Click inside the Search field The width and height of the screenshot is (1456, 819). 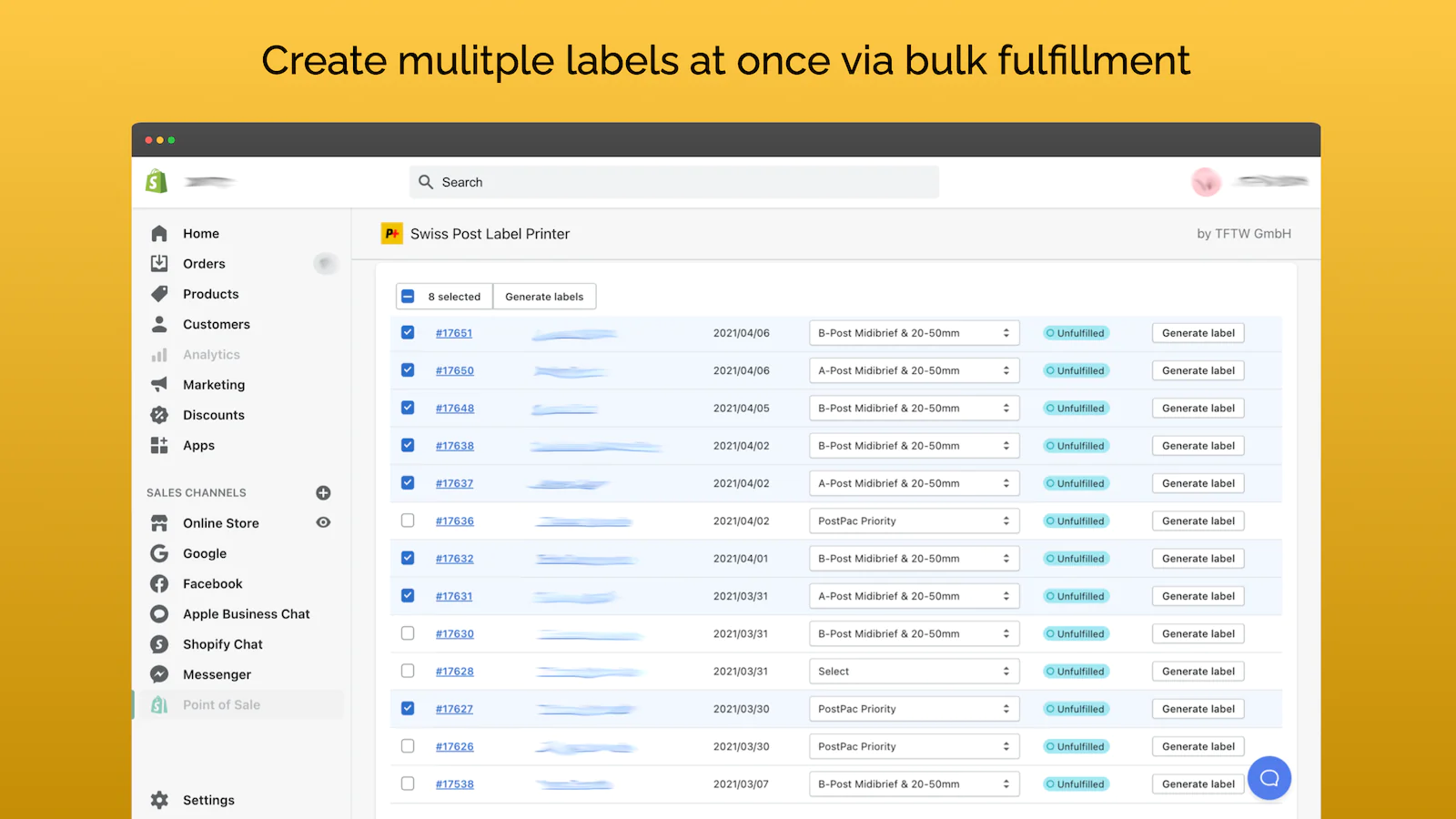coord(673,181)
